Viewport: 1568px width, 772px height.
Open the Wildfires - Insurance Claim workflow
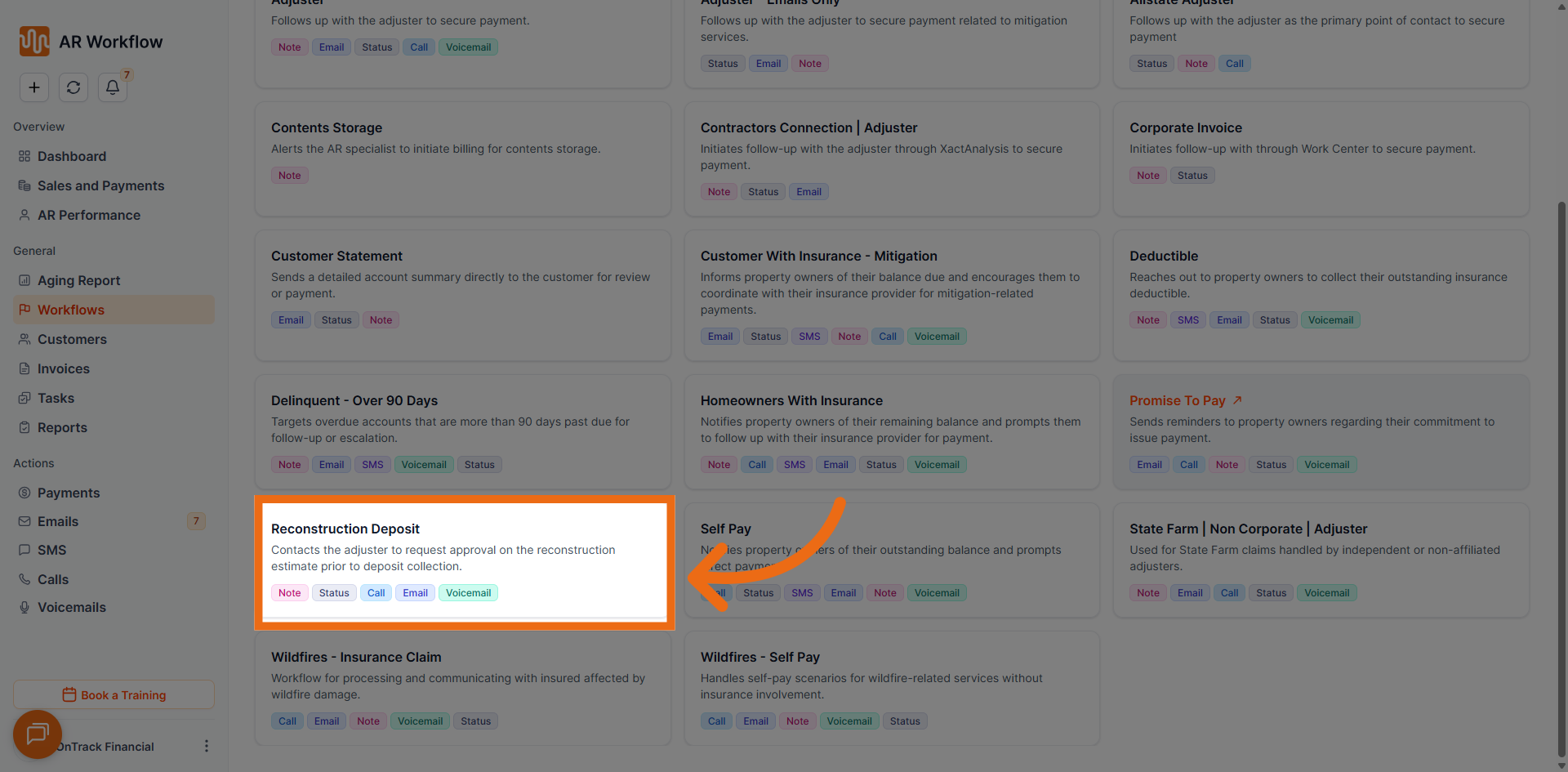355,657
